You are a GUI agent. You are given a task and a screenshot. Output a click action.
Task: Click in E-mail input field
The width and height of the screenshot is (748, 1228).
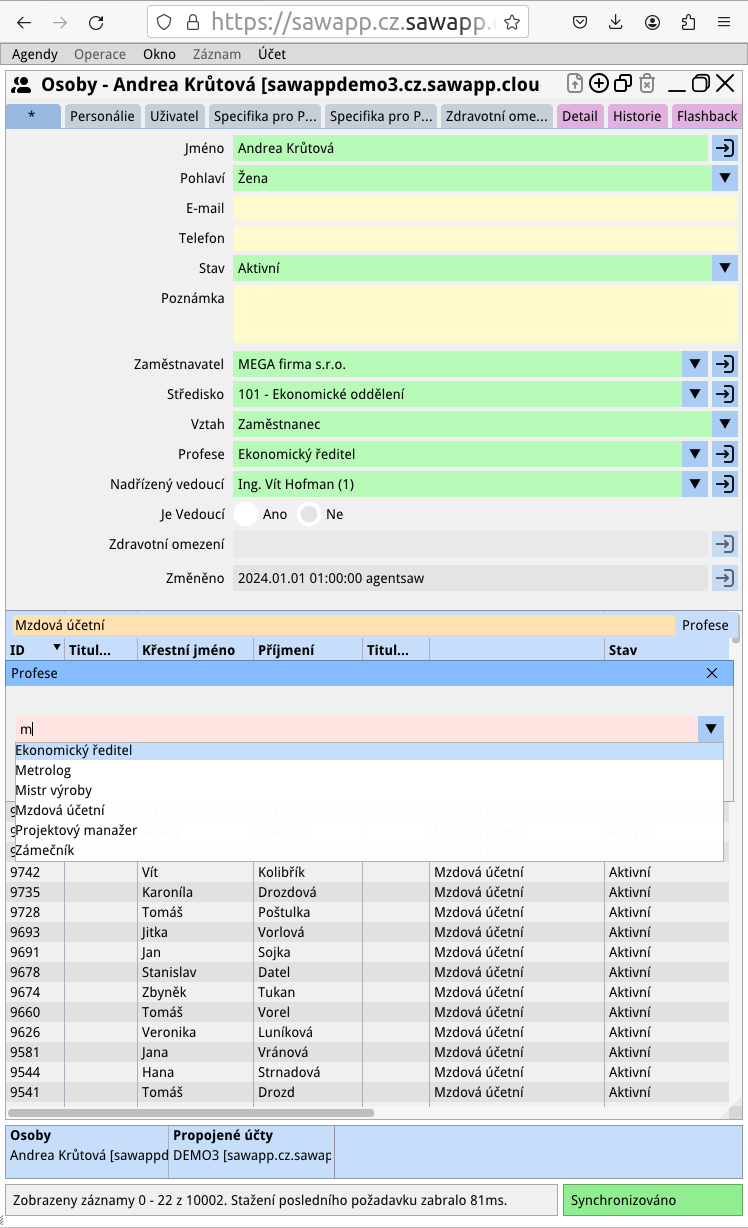pos(485,208)
